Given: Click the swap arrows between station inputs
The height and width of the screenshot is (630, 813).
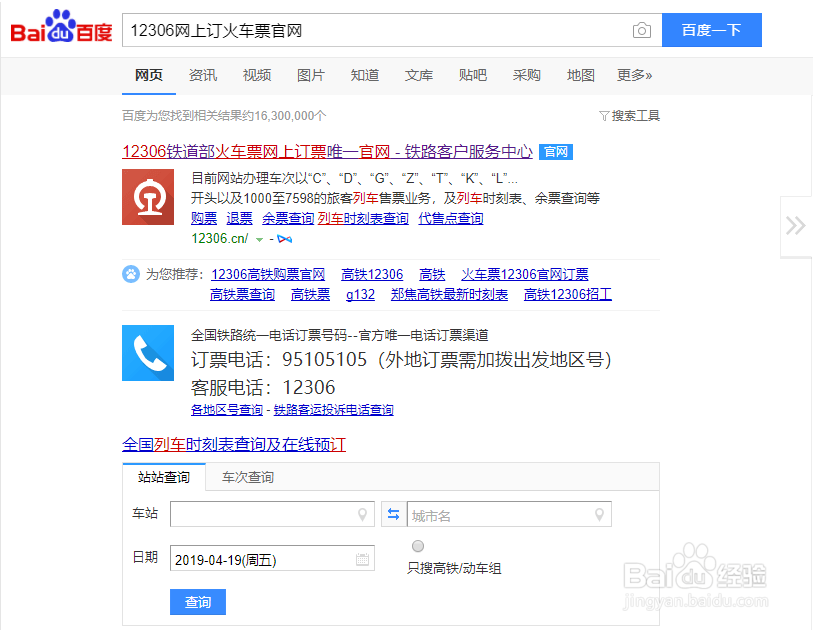Looking at the screenshot, I should pyautogui.click(x=394, y=513).
